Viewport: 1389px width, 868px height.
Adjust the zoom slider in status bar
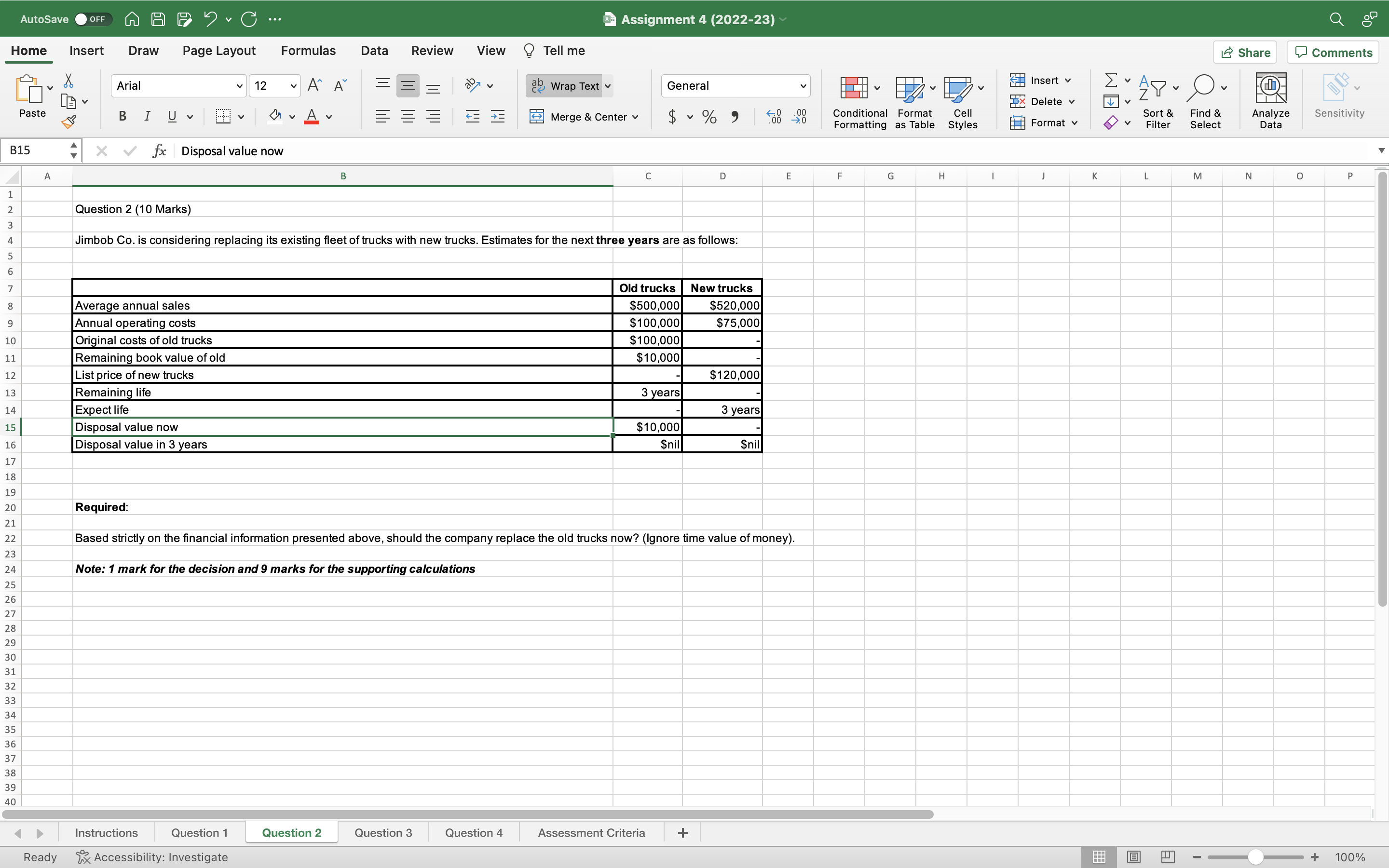[x=1255, y=857]
